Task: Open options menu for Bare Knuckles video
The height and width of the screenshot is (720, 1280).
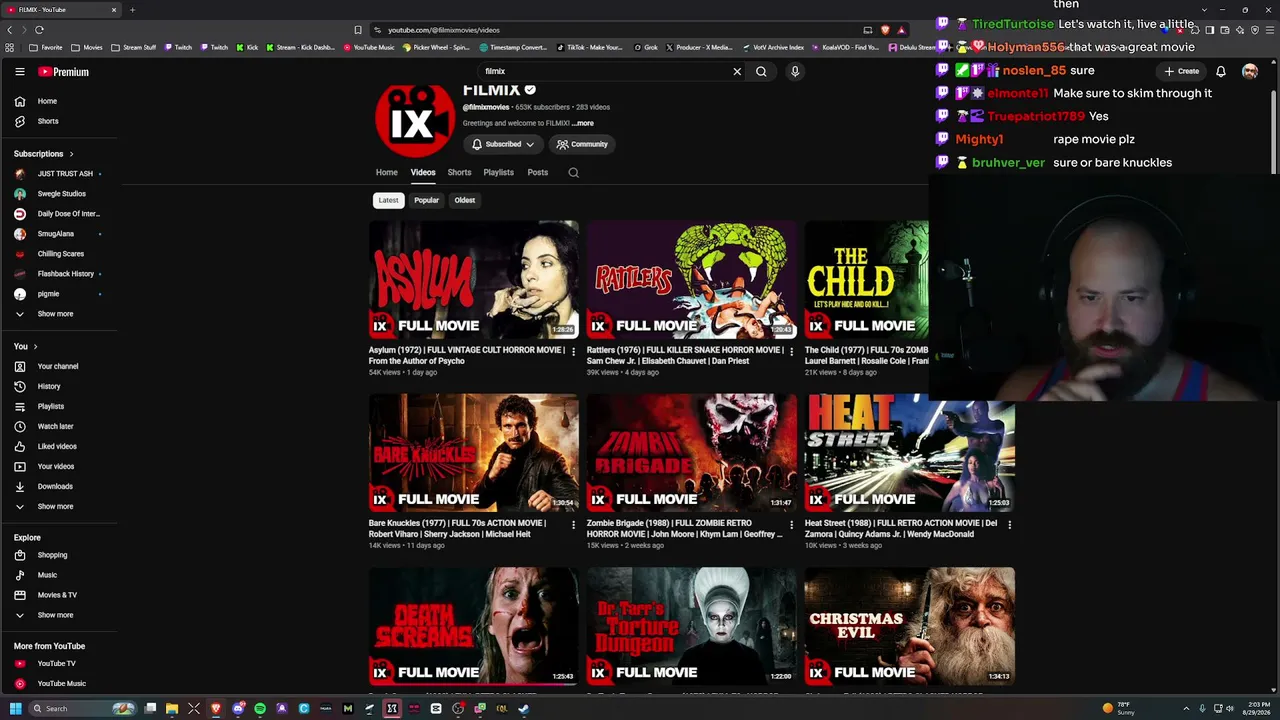Action: (573, 524)
